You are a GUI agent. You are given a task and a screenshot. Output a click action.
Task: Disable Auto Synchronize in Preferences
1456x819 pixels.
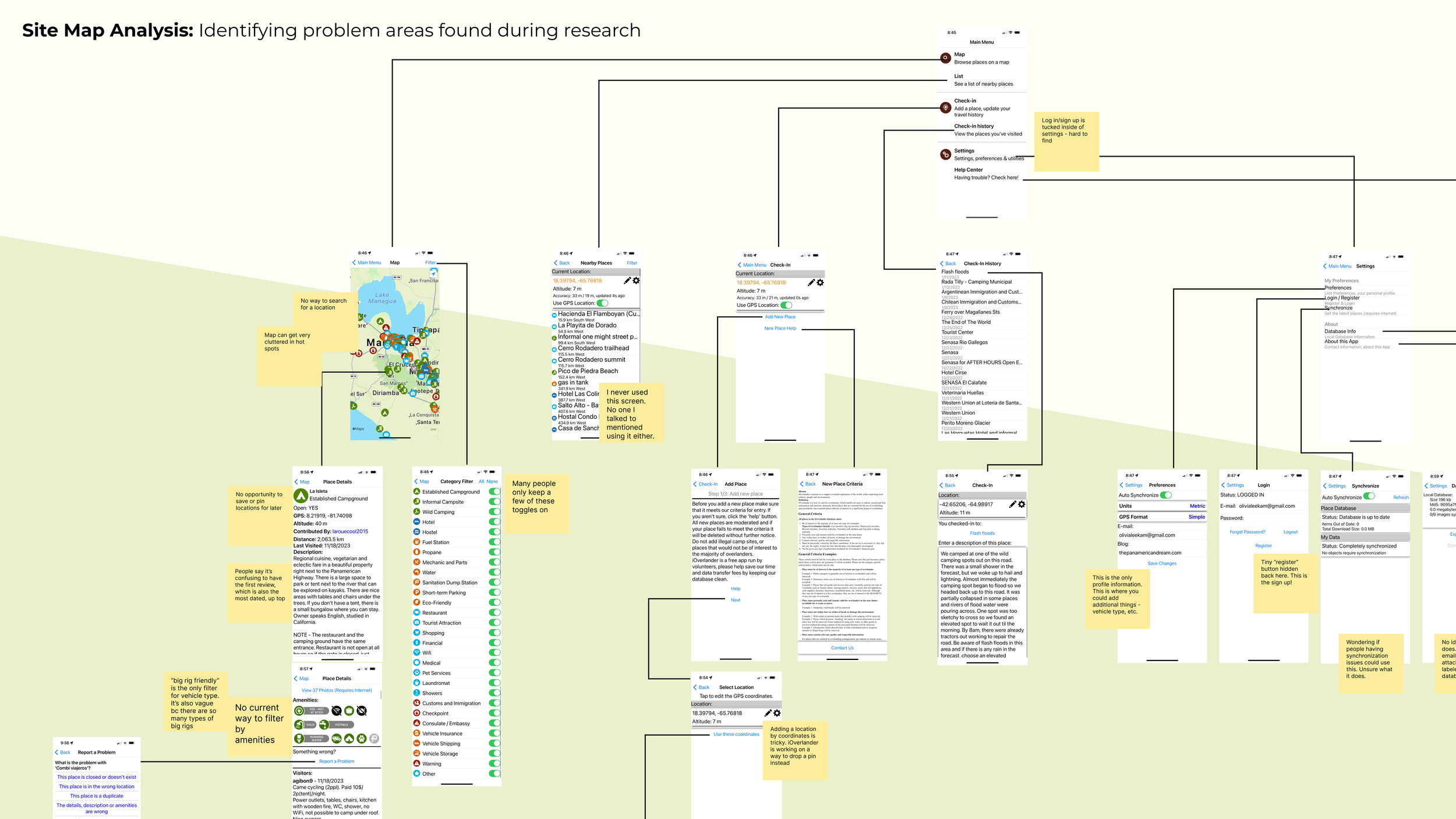(x=1166, y=495)
